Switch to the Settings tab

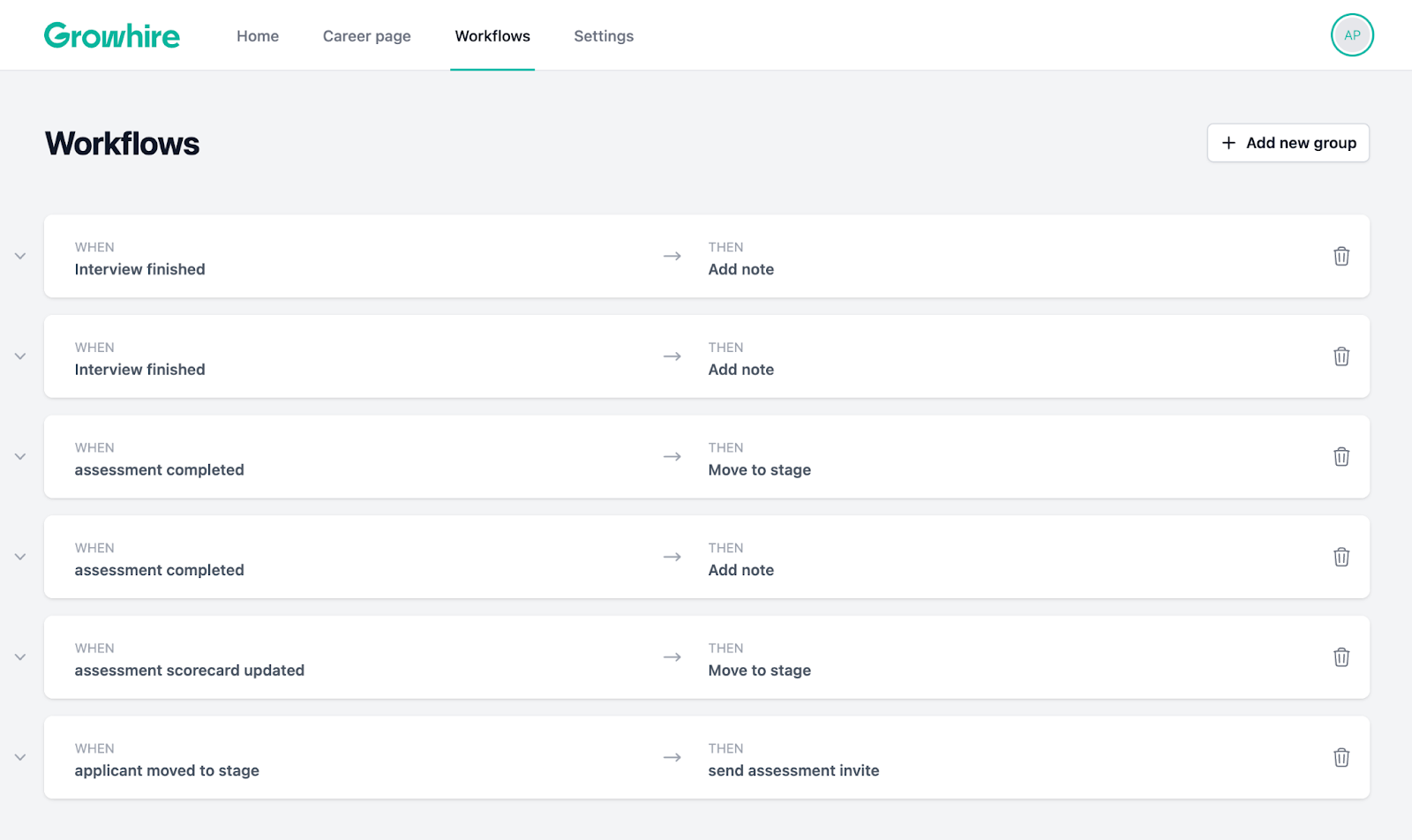click(604, 36)
